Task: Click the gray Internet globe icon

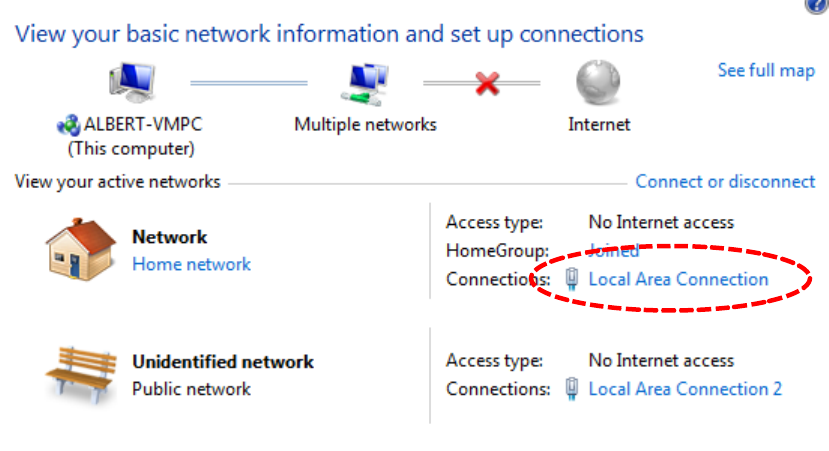Action: point(598,83)
